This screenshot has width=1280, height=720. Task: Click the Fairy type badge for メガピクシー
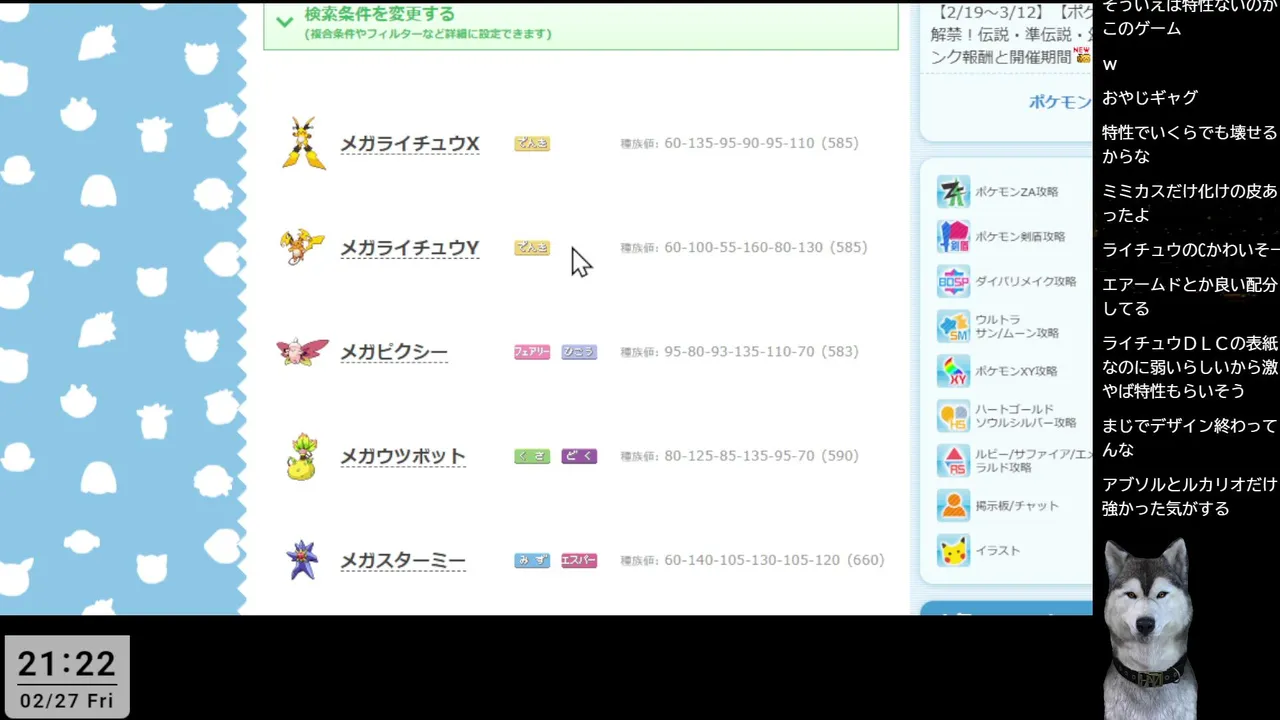coord(532,352)
